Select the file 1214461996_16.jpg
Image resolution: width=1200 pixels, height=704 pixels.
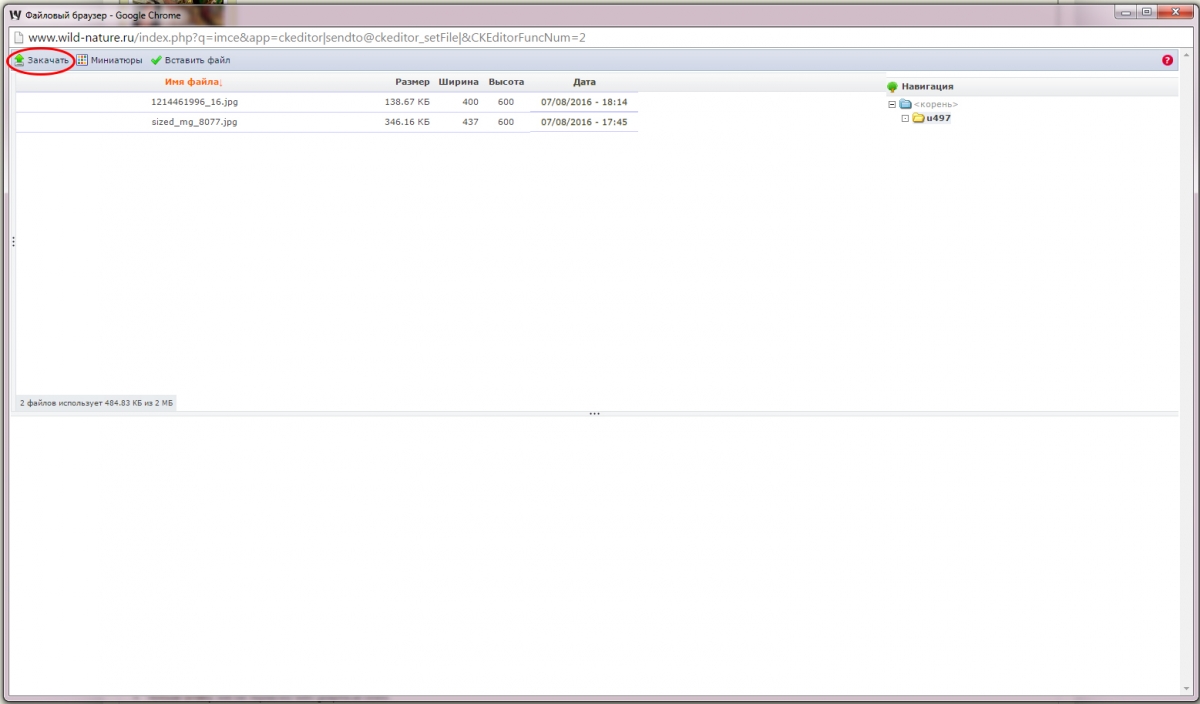[194, 102]
